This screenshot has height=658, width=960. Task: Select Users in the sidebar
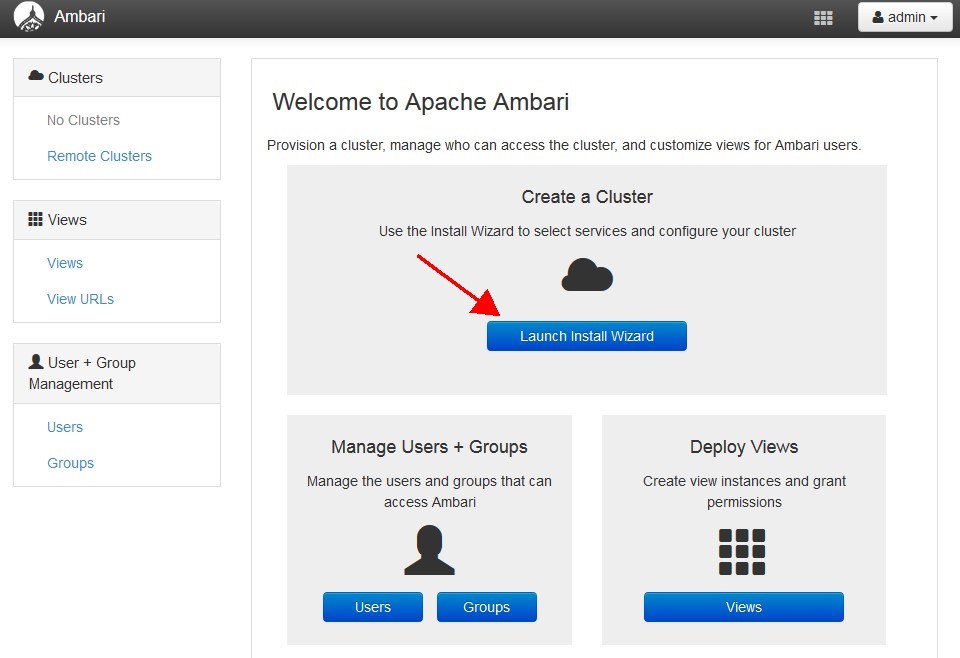65,427
